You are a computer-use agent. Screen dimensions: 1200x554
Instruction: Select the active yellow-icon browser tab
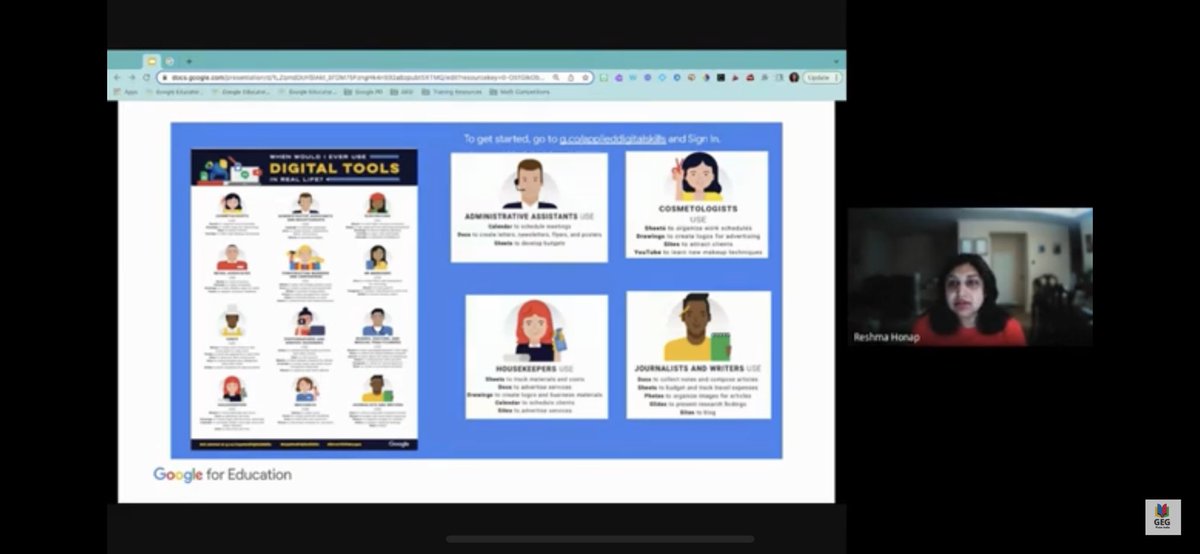pyautogui.click(x=151, y=61)
